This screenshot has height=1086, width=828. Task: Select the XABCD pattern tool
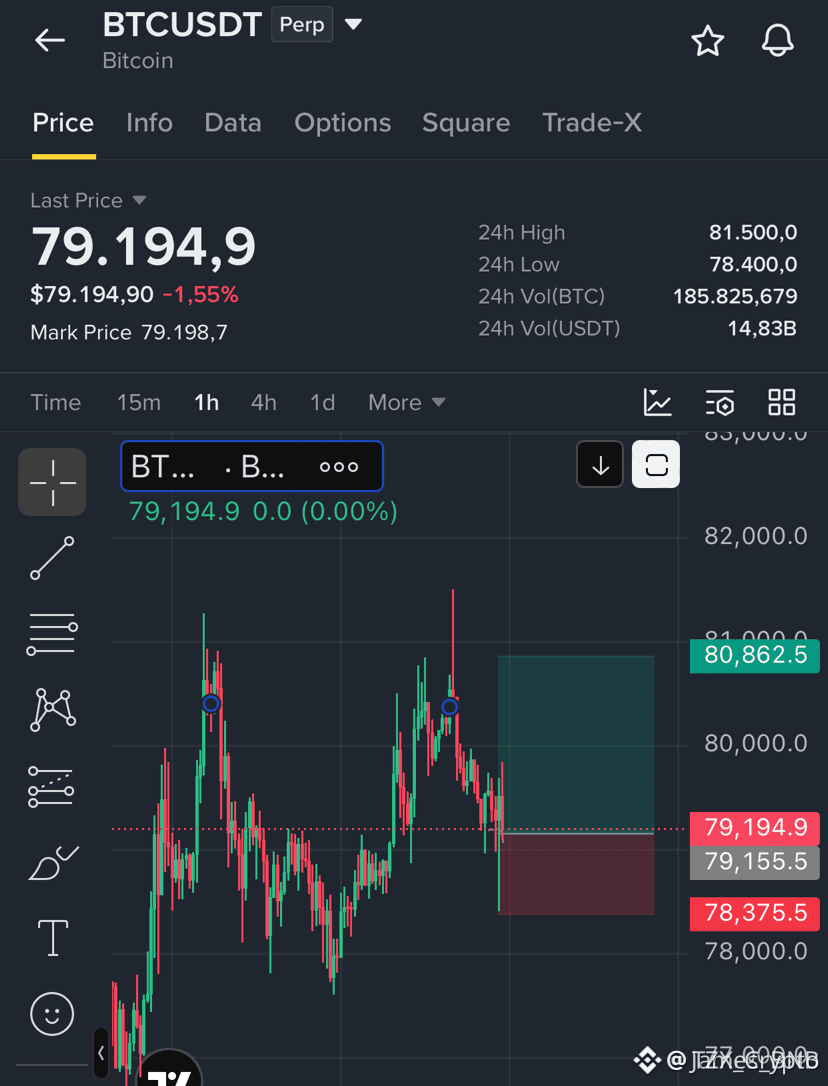pos(53,710)
